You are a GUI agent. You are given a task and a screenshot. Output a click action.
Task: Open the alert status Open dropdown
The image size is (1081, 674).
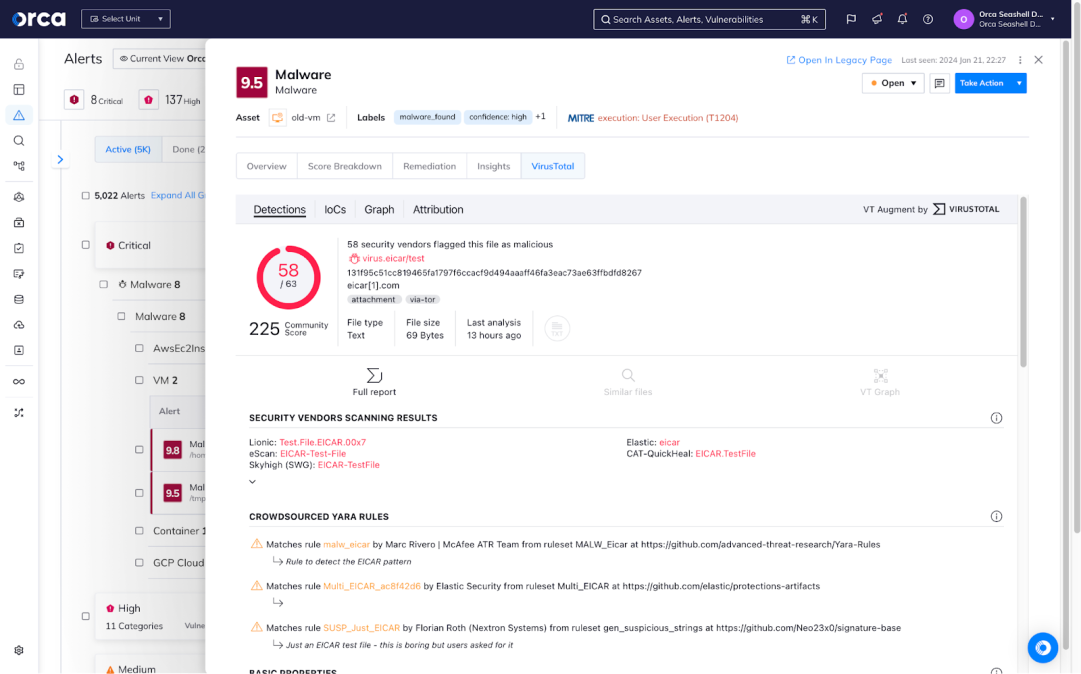(x=893, y=83)
